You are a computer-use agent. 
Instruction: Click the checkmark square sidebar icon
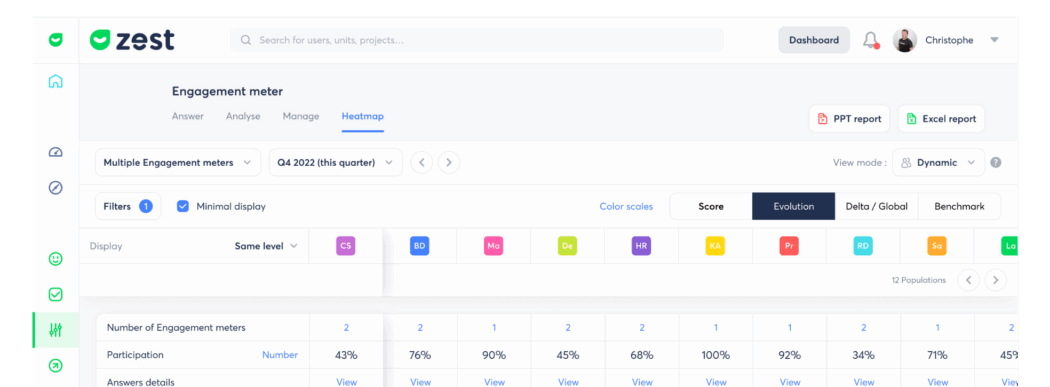point(56,294)
